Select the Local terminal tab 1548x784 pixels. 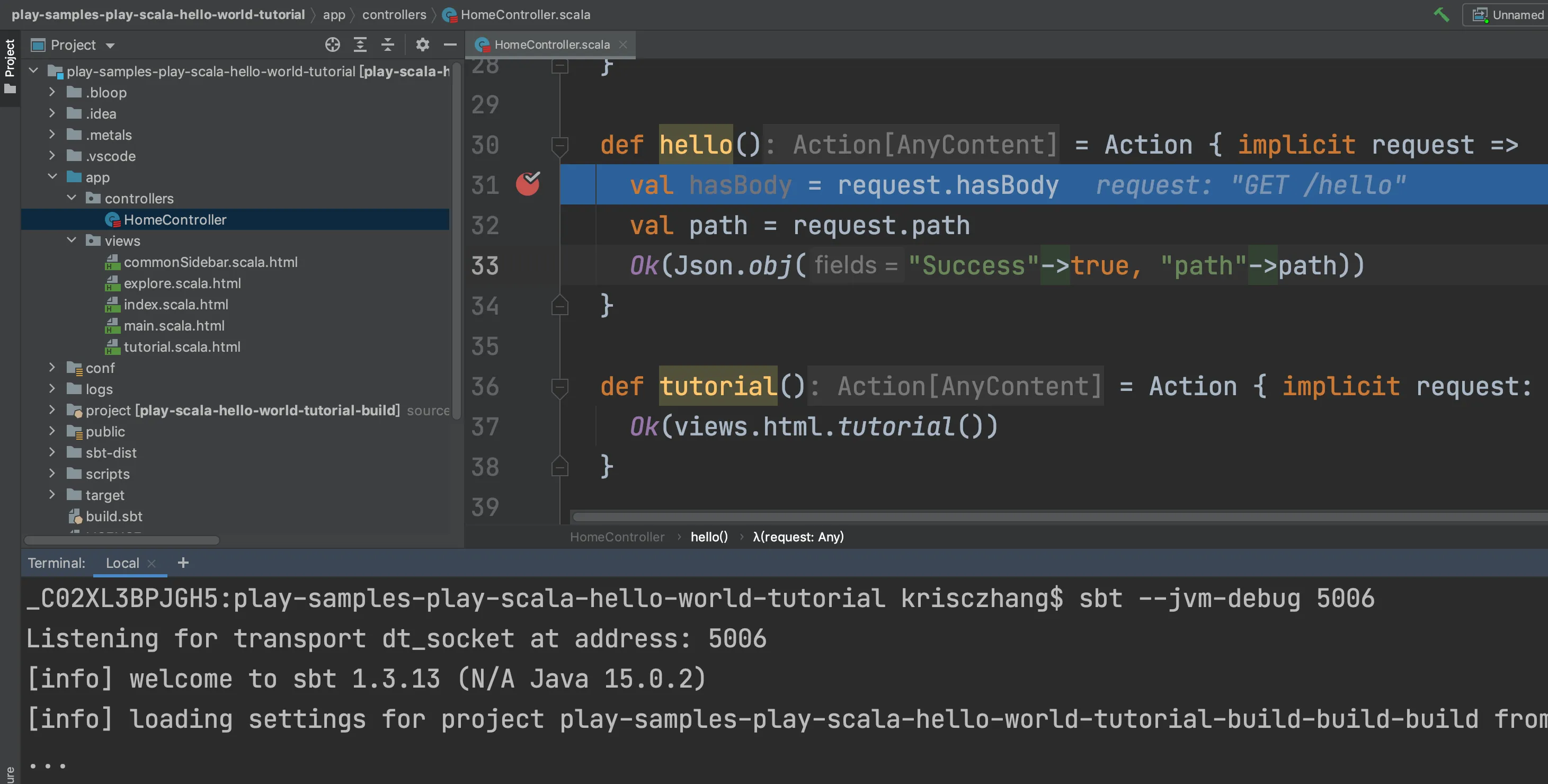(122, 563)
